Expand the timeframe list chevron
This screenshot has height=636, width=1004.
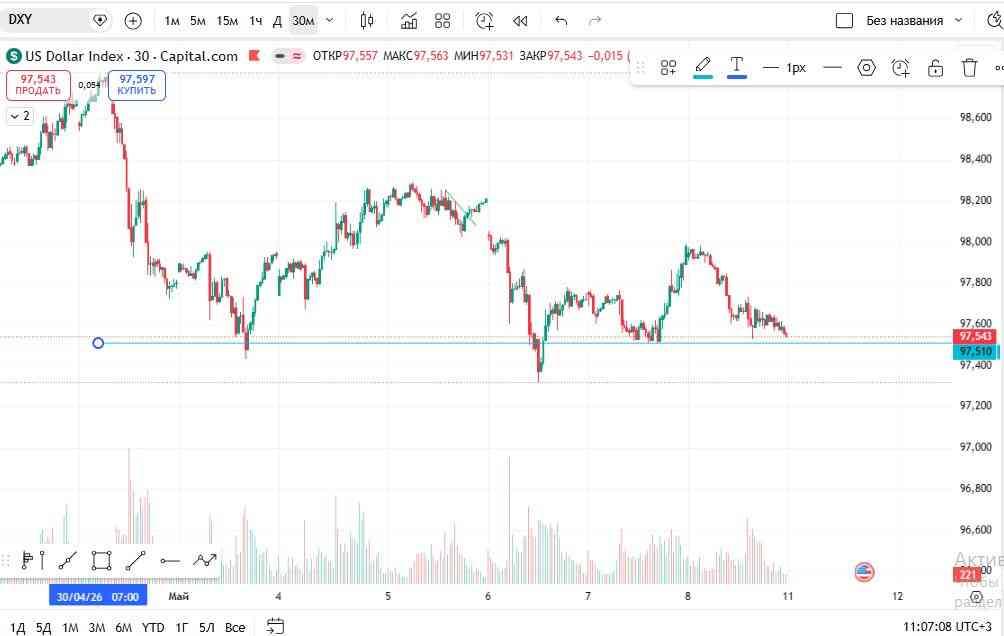point(330,20)
